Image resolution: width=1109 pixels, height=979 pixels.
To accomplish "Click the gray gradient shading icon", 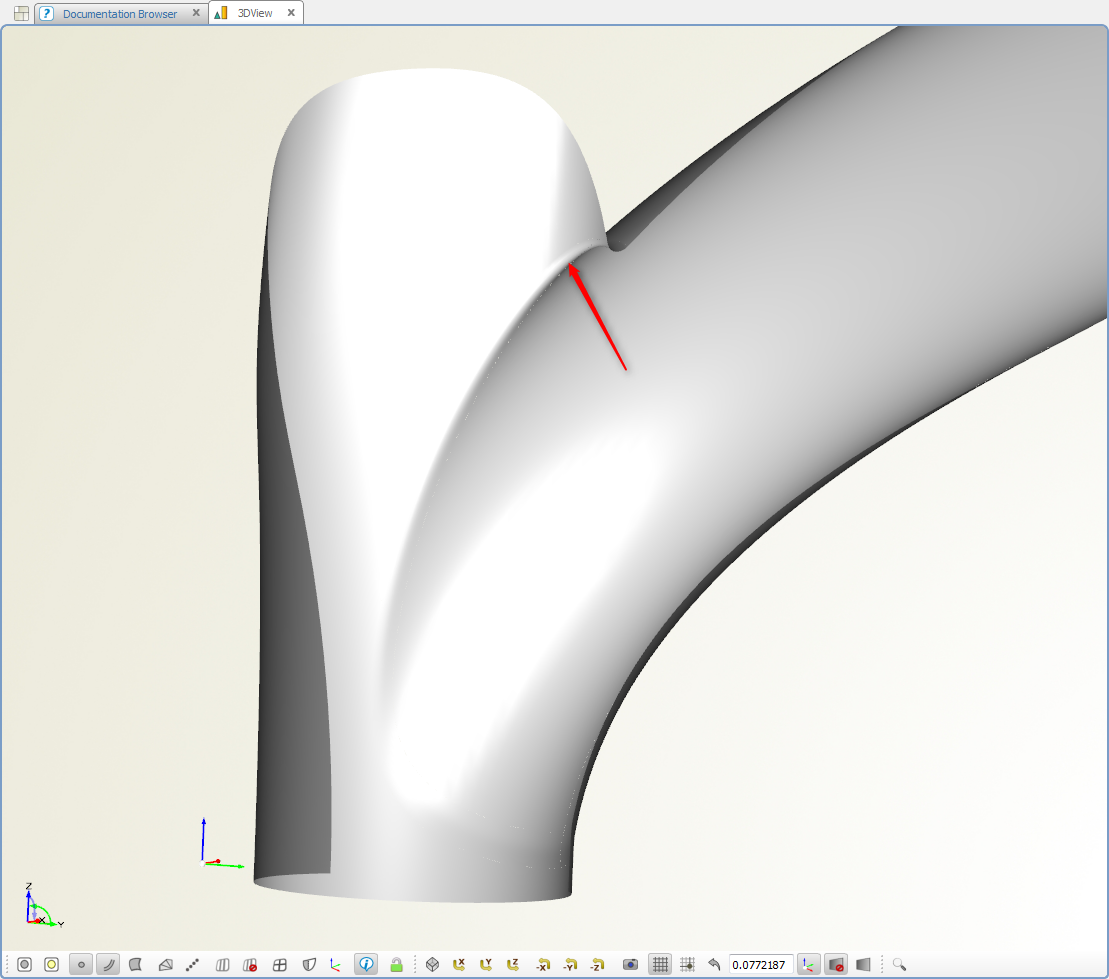I will coord(863,964).
